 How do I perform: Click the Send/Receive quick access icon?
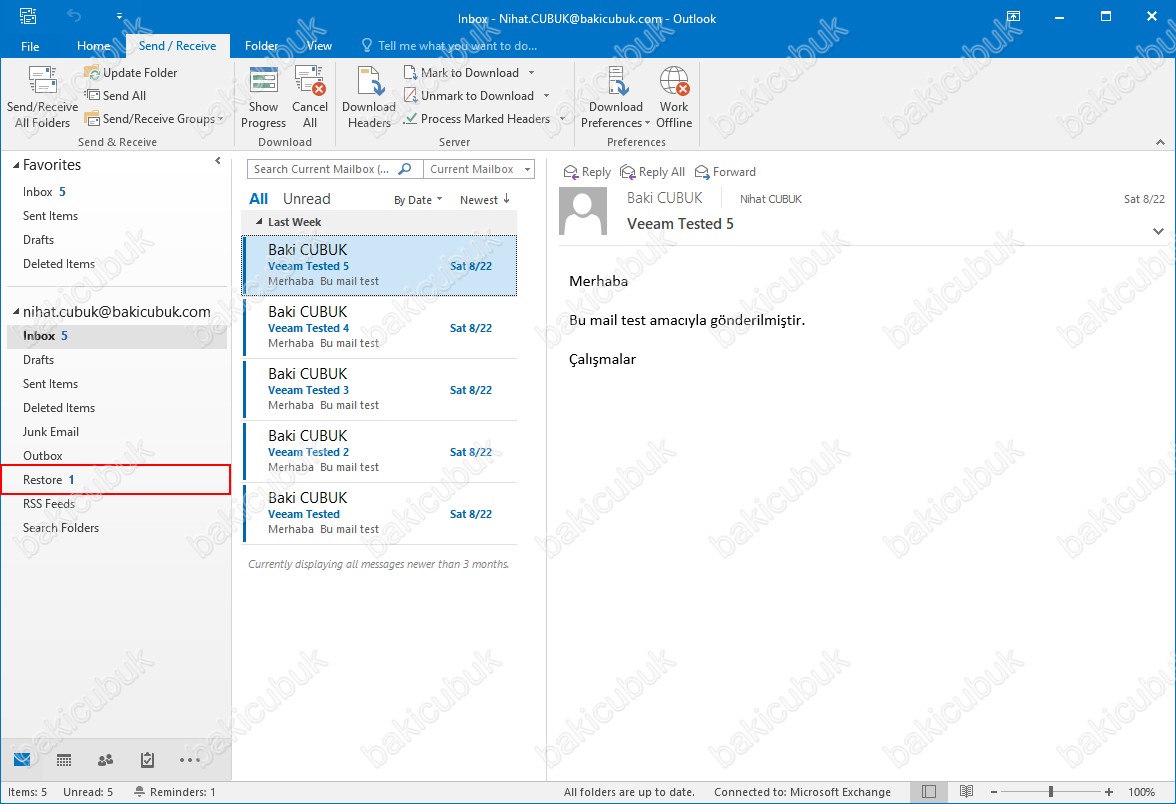[28, 15]
